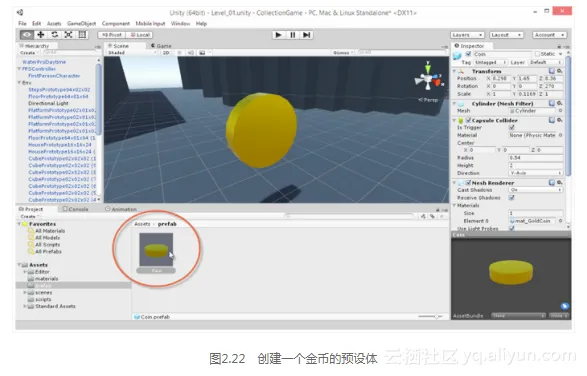Open the Direction Y-Axis dropdown
Image resolution: width=587 pixels, height=376 pixels.
pos(535,173)
